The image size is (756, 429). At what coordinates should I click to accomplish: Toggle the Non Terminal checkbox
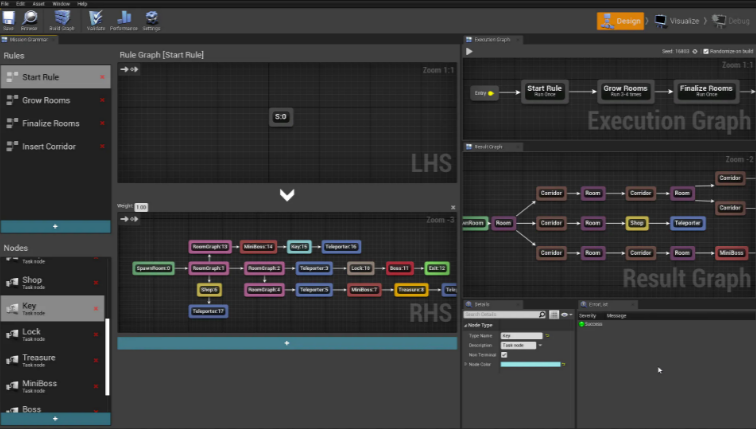click(x=504, y=355)
